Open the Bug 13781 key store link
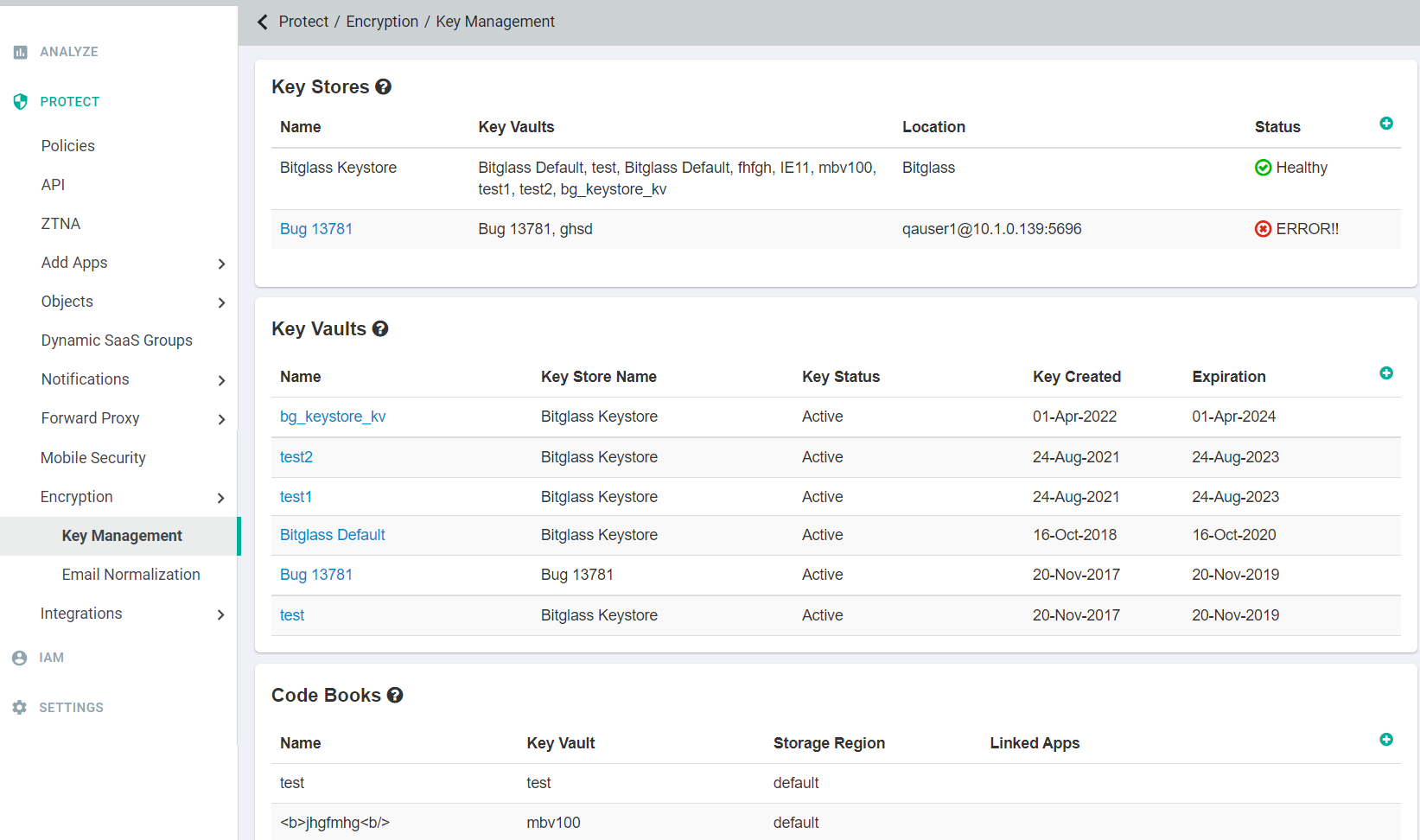The image size is (1420, 840). tap(316, 229)
